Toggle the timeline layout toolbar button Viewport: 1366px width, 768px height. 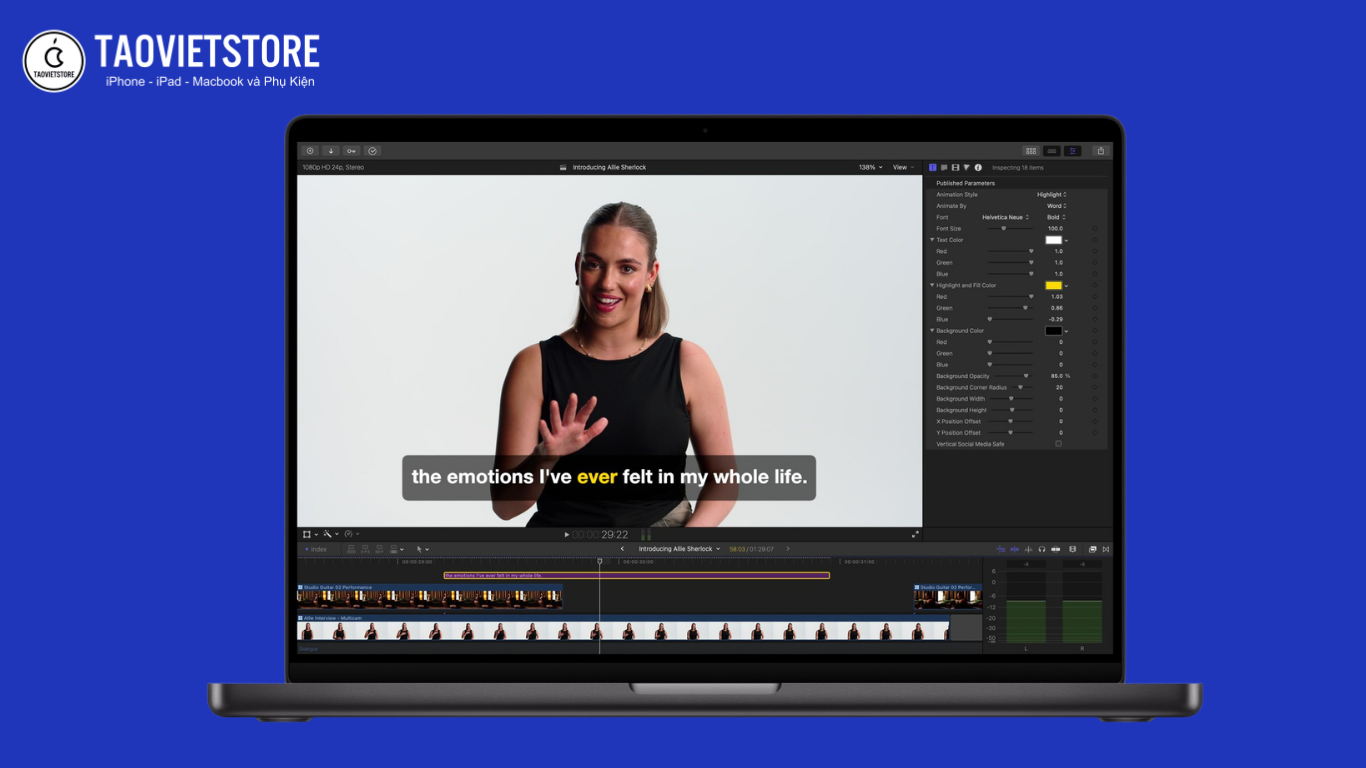coord(1052,151)
